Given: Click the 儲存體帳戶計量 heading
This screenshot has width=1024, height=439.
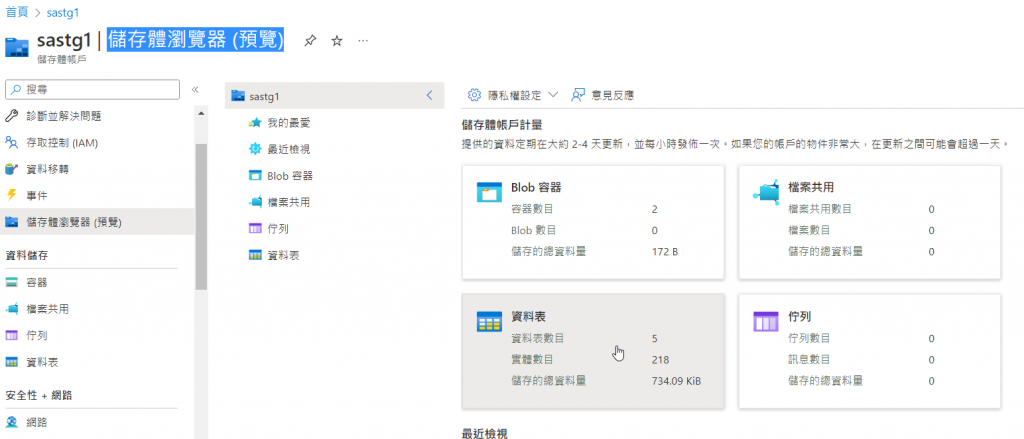Looking at the screenshot, I should [x=502, y=124].
